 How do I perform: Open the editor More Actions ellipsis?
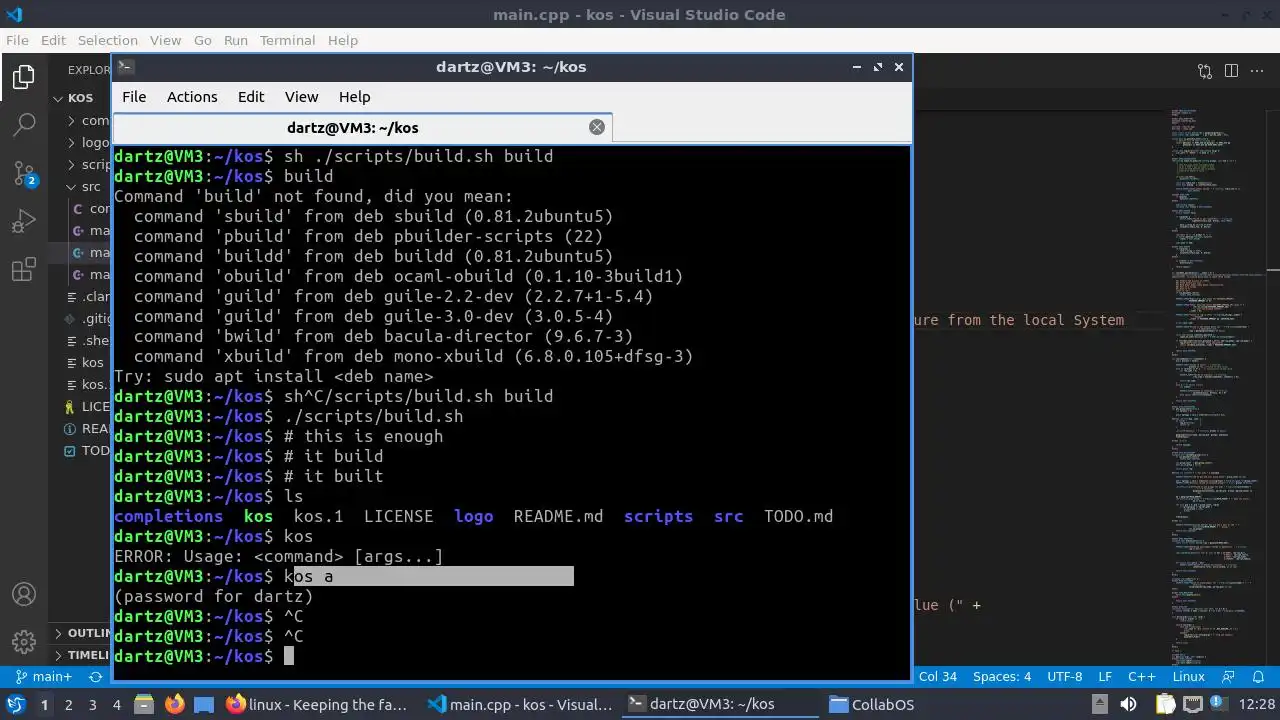coord(1257,70)
